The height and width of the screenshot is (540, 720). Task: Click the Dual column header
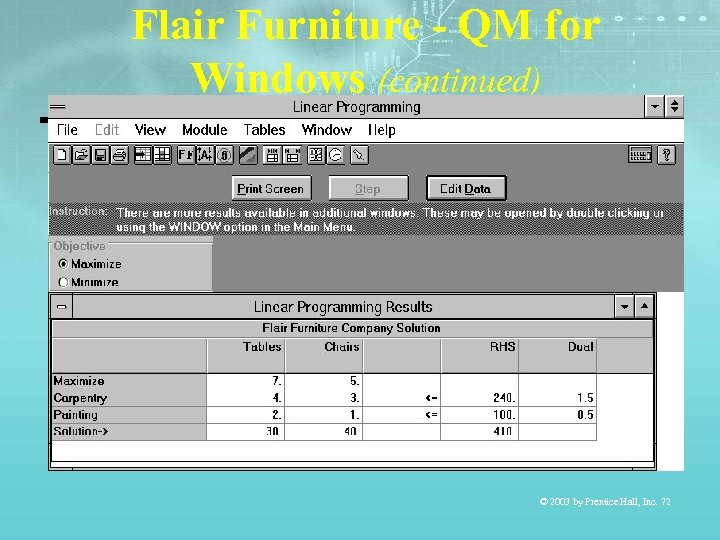pos(558,355)
